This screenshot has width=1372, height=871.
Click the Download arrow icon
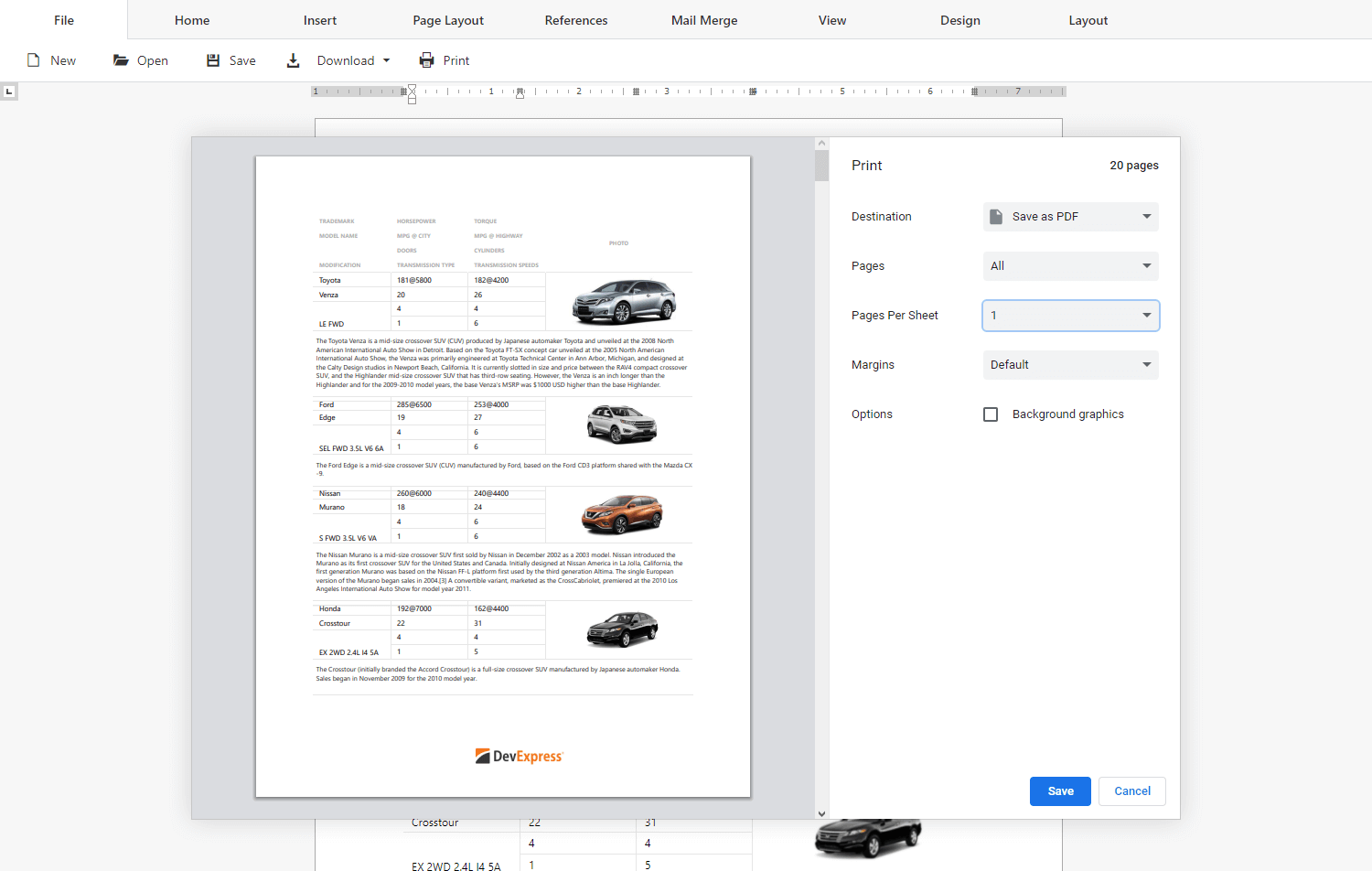[294, 60]
